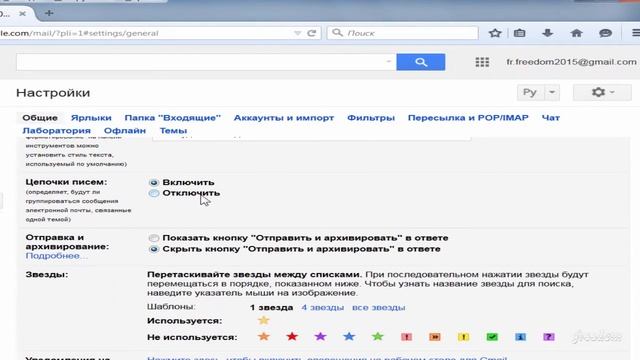This screenshot has width=640, height=360.
Task: Expand the Gmail search options arrow
Action: point(388,62)
